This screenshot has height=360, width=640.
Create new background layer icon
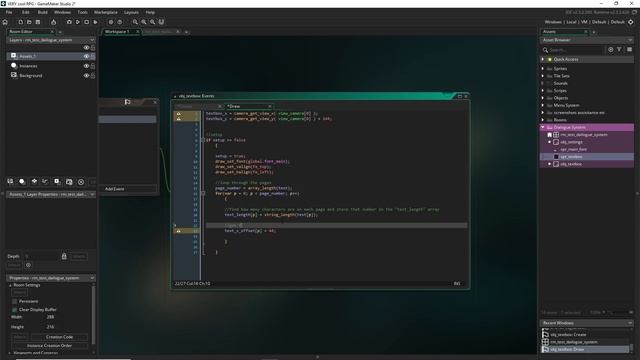coord(10,182)
